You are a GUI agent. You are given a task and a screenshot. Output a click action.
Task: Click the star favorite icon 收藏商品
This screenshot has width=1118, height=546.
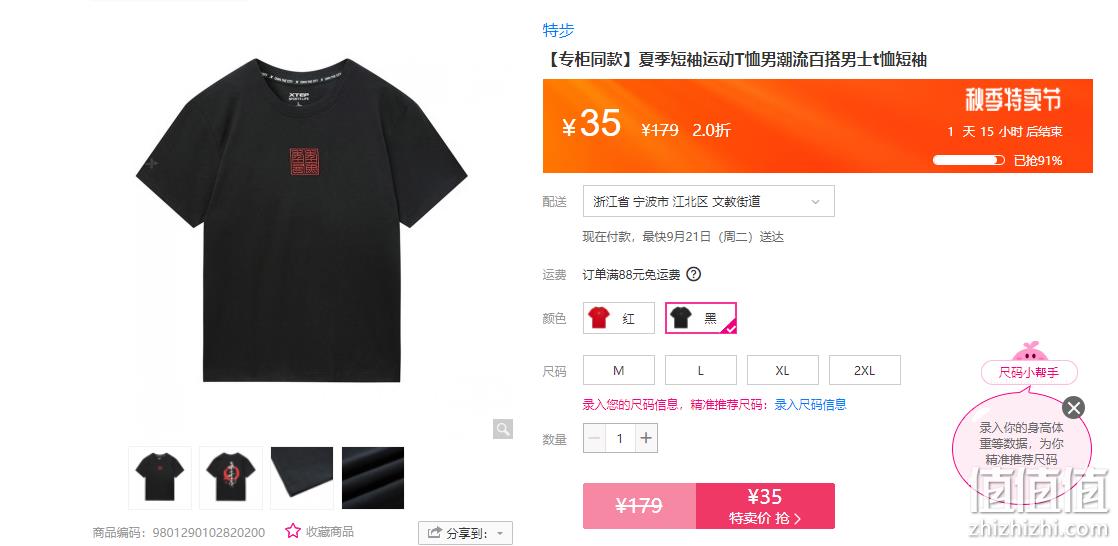292,531
